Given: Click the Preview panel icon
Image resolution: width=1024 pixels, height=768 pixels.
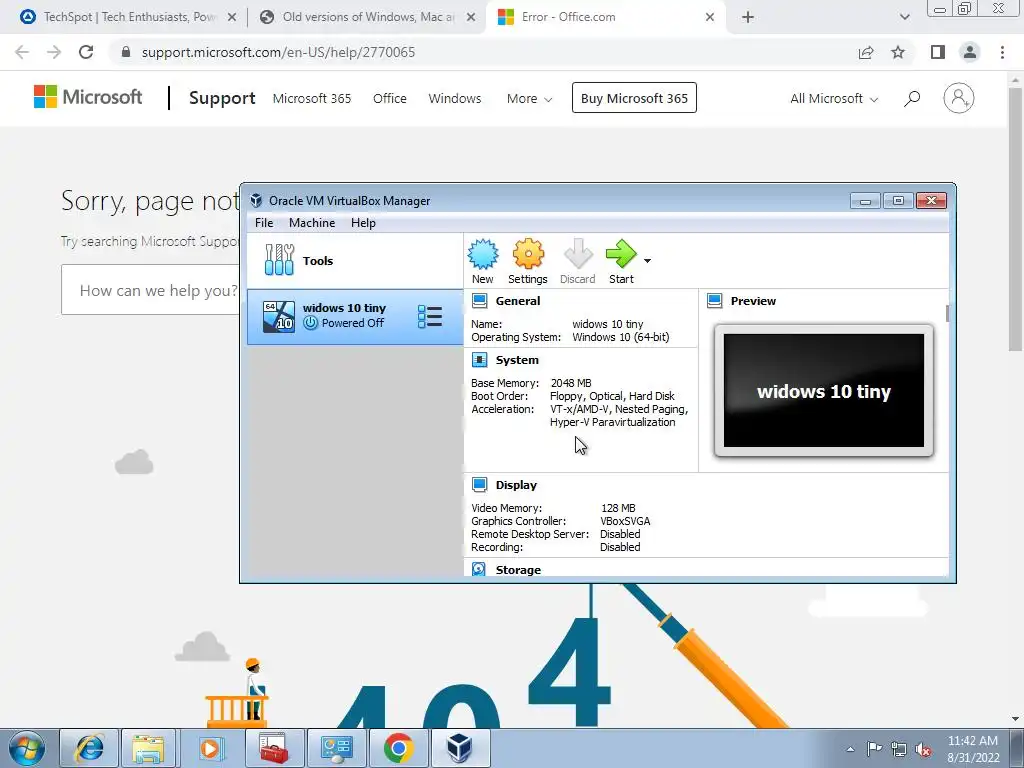Looking at the screenshot, I should [715, 301].
